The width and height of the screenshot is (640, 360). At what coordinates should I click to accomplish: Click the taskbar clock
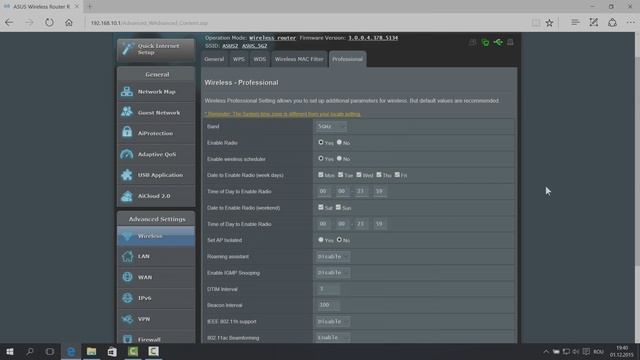[622, 351]
